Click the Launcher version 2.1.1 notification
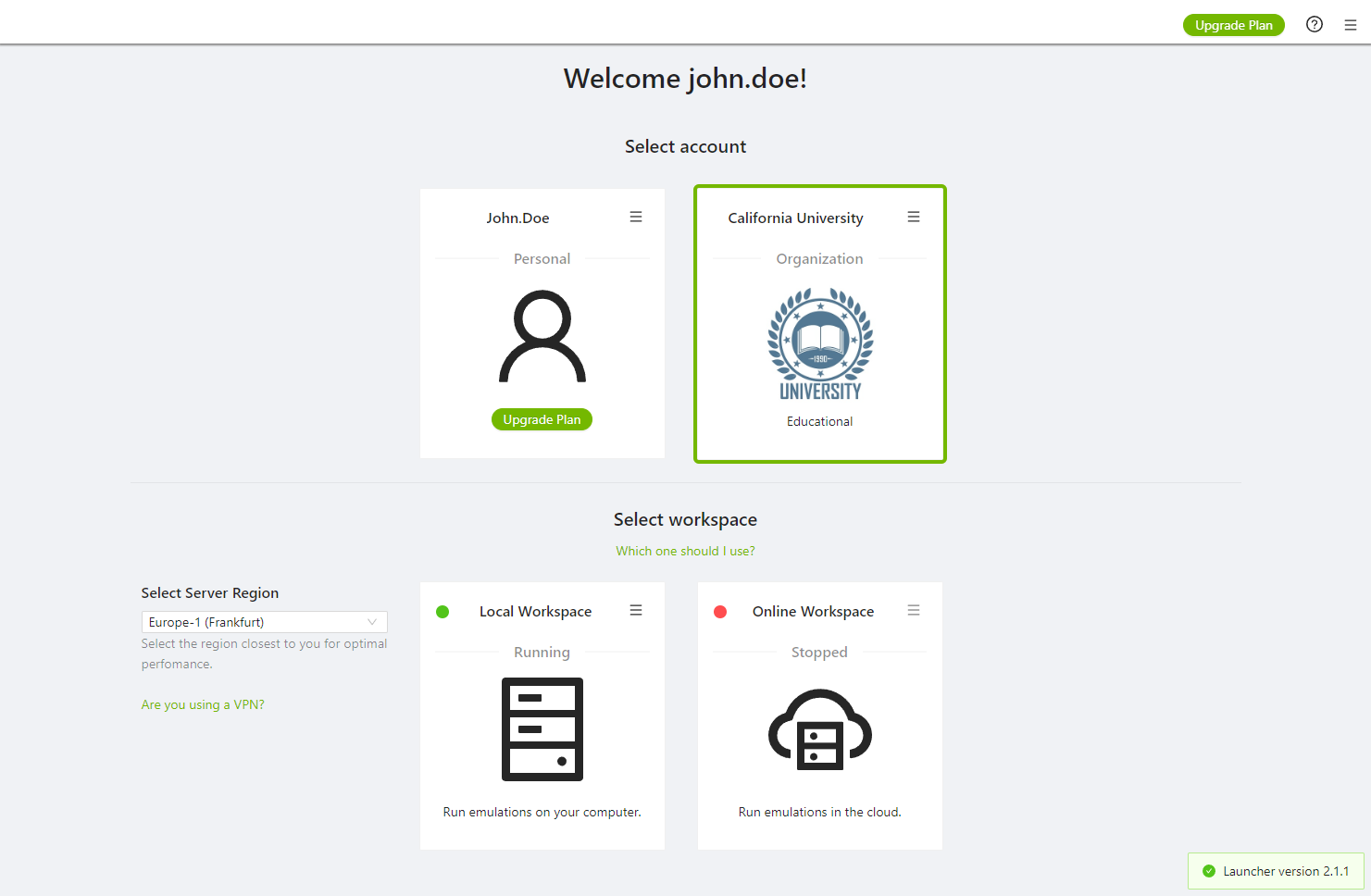Image resolution: width=1371 pixels, height=896 pixels. (1285, 871)
